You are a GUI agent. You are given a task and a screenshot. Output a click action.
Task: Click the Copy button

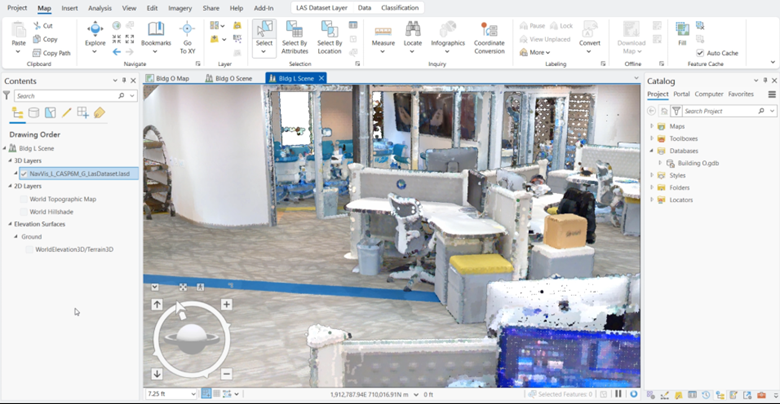point(45,39)
